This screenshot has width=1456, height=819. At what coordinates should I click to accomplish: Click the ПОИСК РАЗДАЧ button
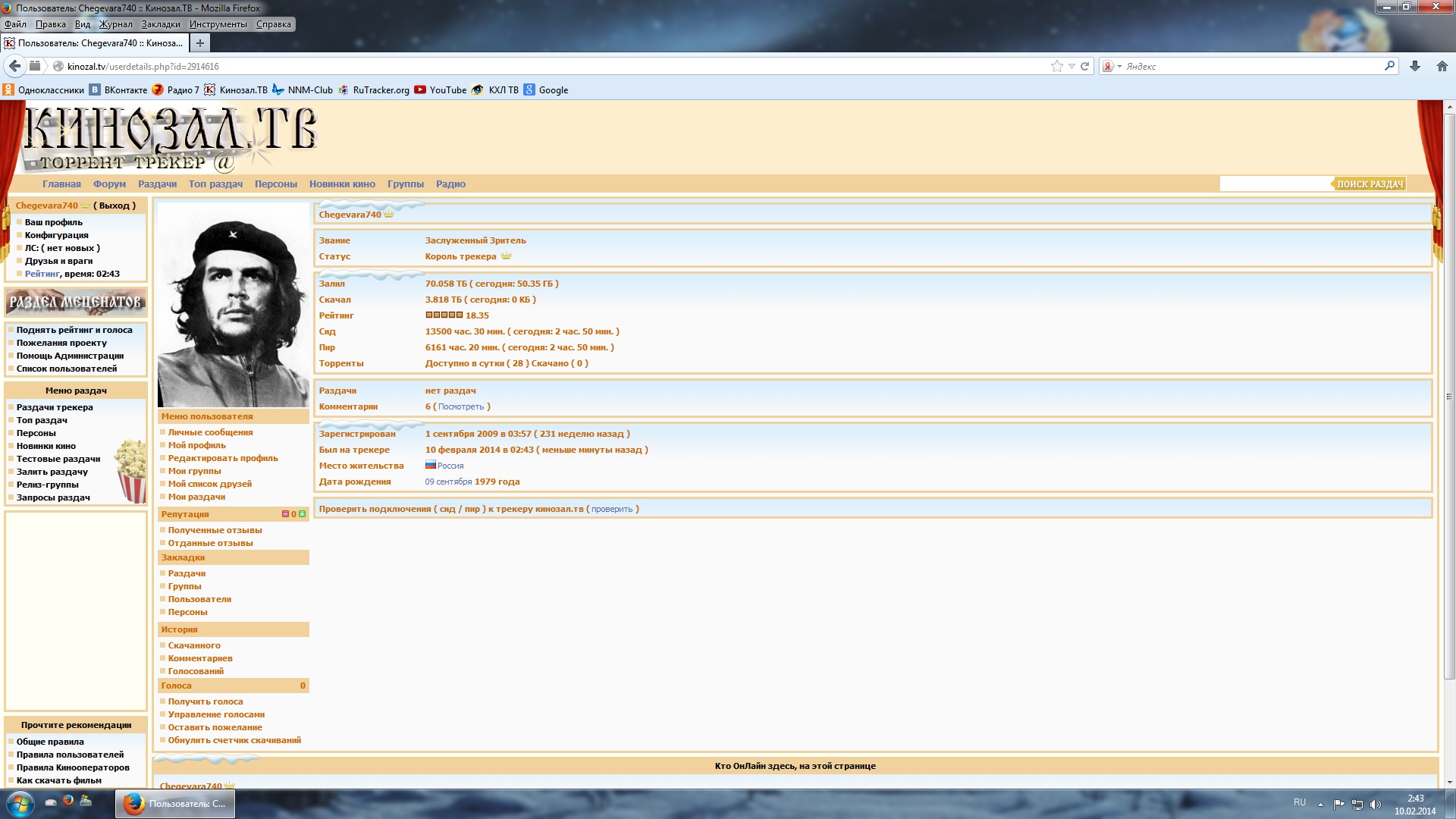[x=1369, y=184]
